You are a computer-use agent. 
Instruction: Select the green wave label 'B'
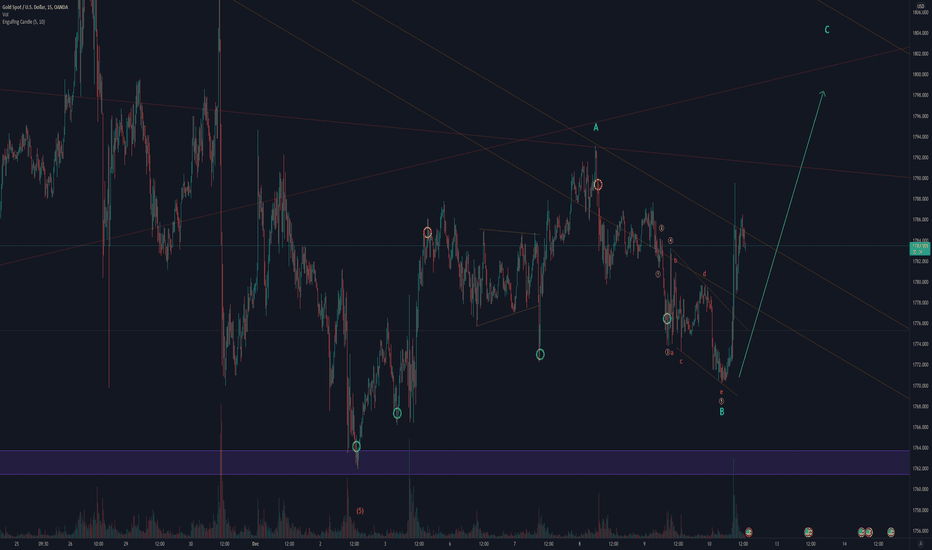click(722, 411)
